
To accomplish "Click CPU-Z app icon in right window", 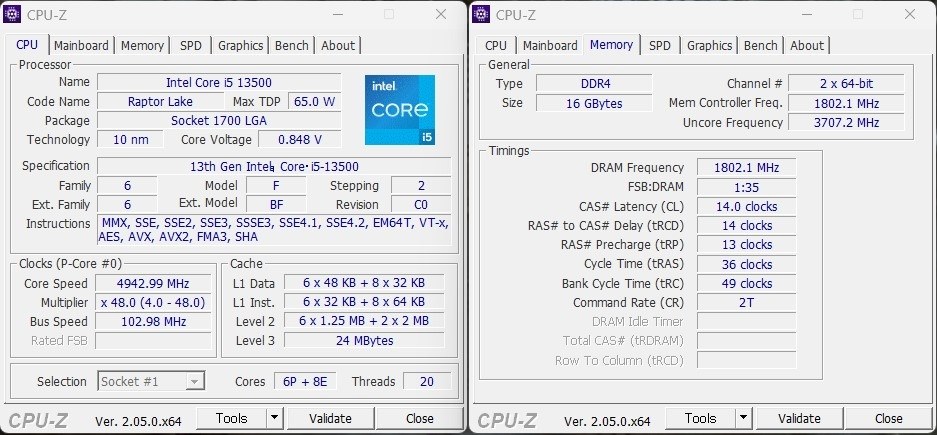I will pyautogui.click(x=481, y=14).
